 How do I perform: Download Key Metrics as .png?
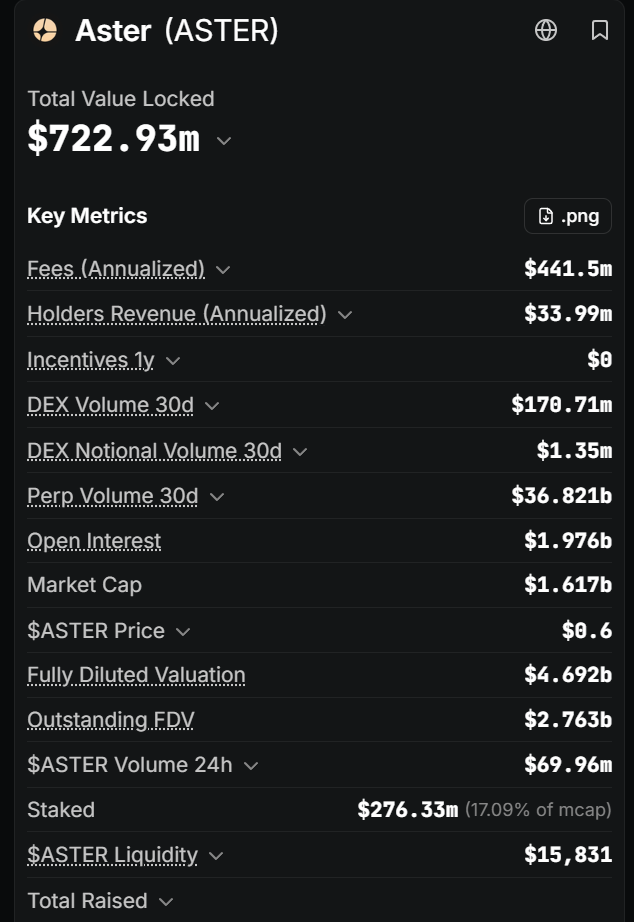tap(568, 216)
